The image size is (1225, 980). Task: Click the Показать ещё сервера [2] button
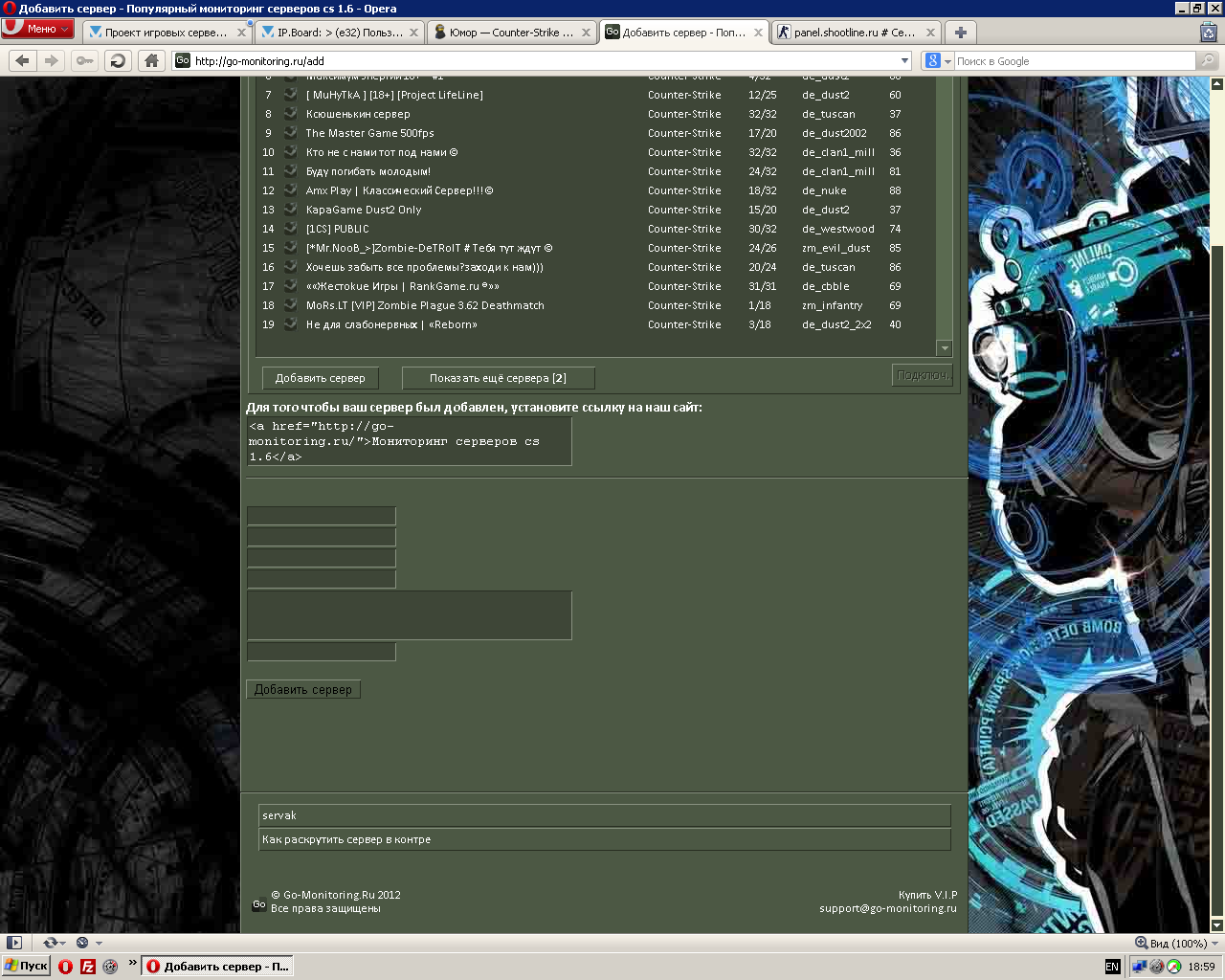[x=498, y=378]
